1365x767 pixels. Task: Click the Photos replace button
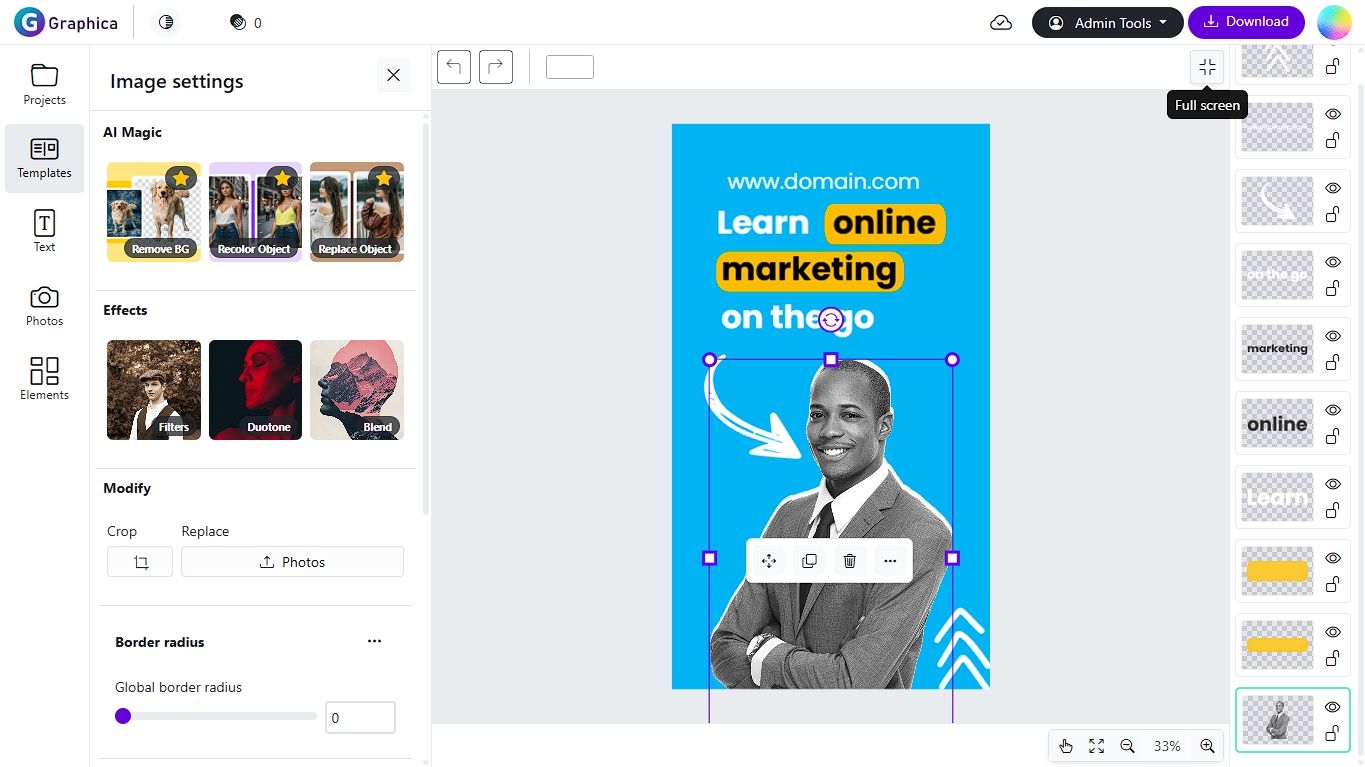(x=292, y=562)
